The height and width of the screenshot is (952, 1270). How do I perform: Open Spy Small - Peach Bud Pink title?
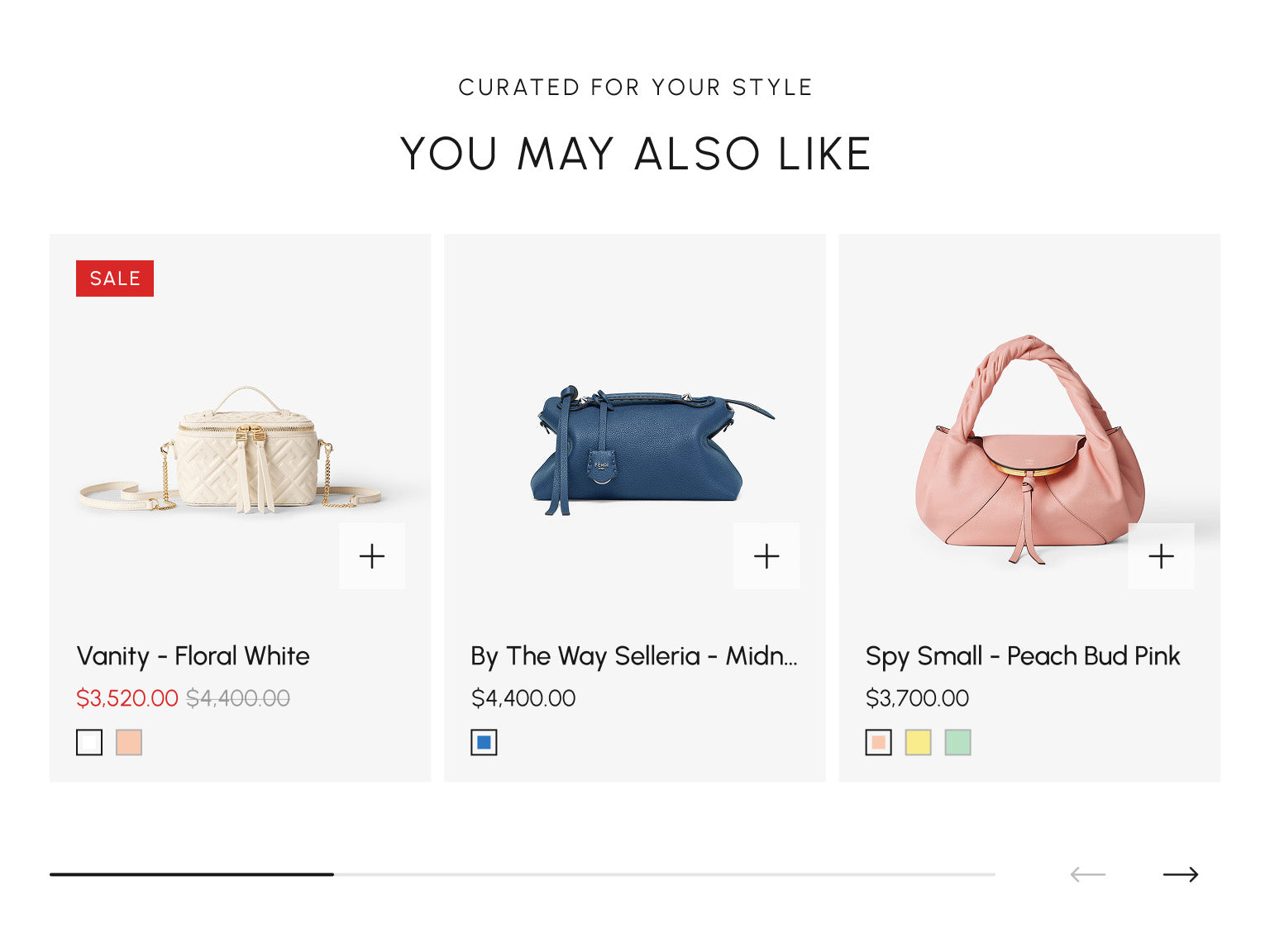[1022, 656]
